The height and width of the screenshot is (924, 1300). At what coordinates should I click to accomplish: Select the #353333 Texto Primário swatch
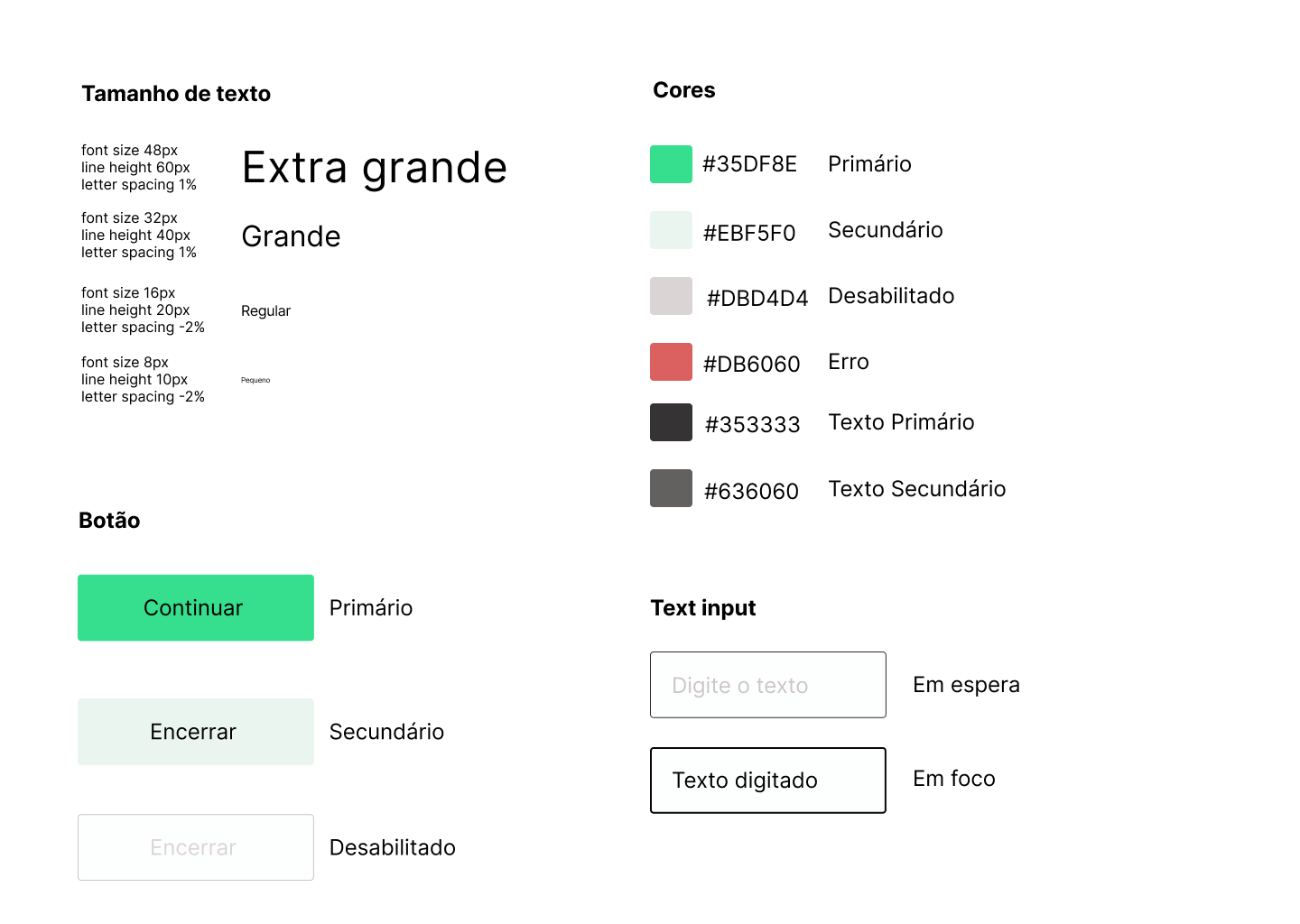[671, 421]
